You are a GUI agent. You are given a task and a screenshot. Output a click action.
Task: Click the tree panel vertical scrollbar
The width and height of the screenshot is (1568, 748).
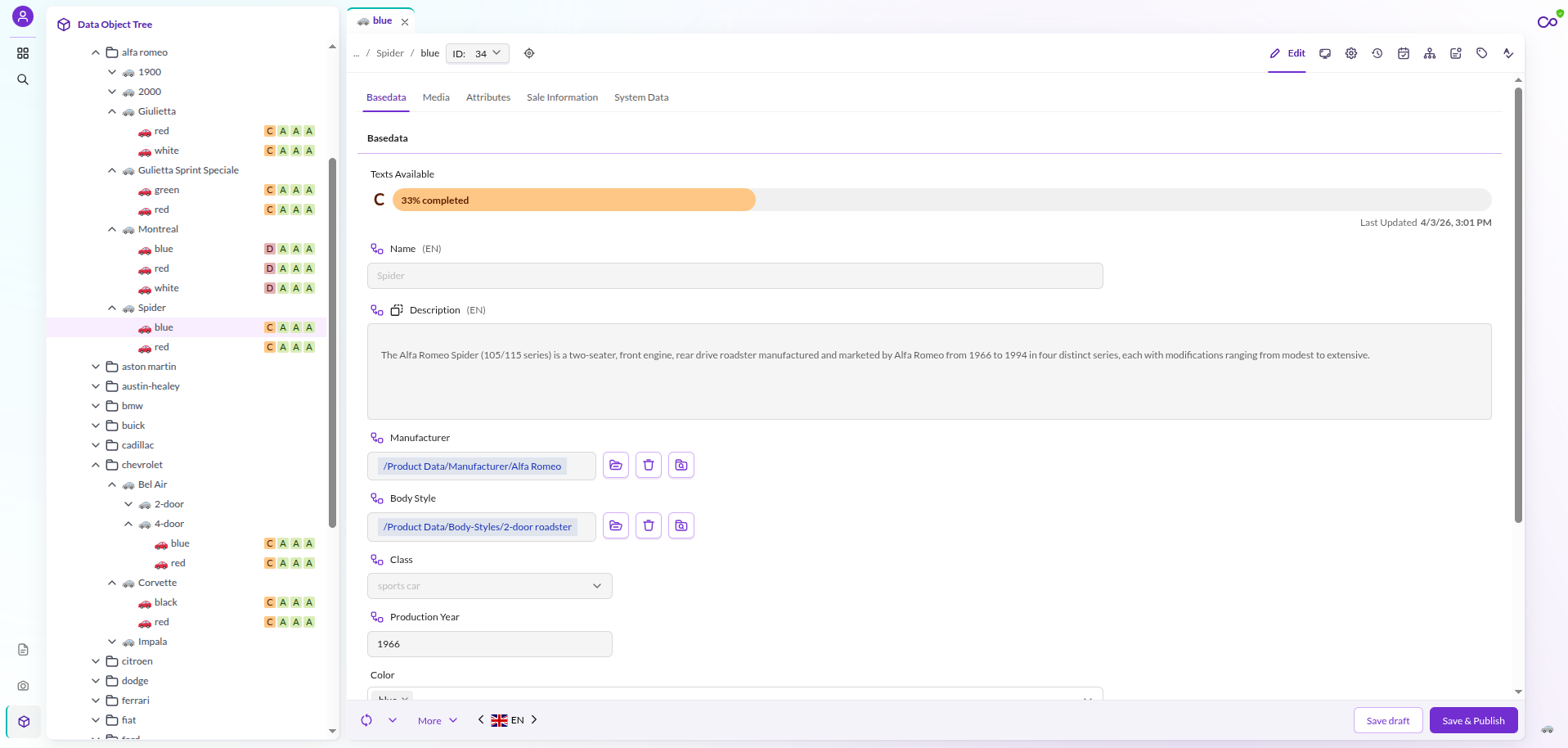tap(332, 343)
